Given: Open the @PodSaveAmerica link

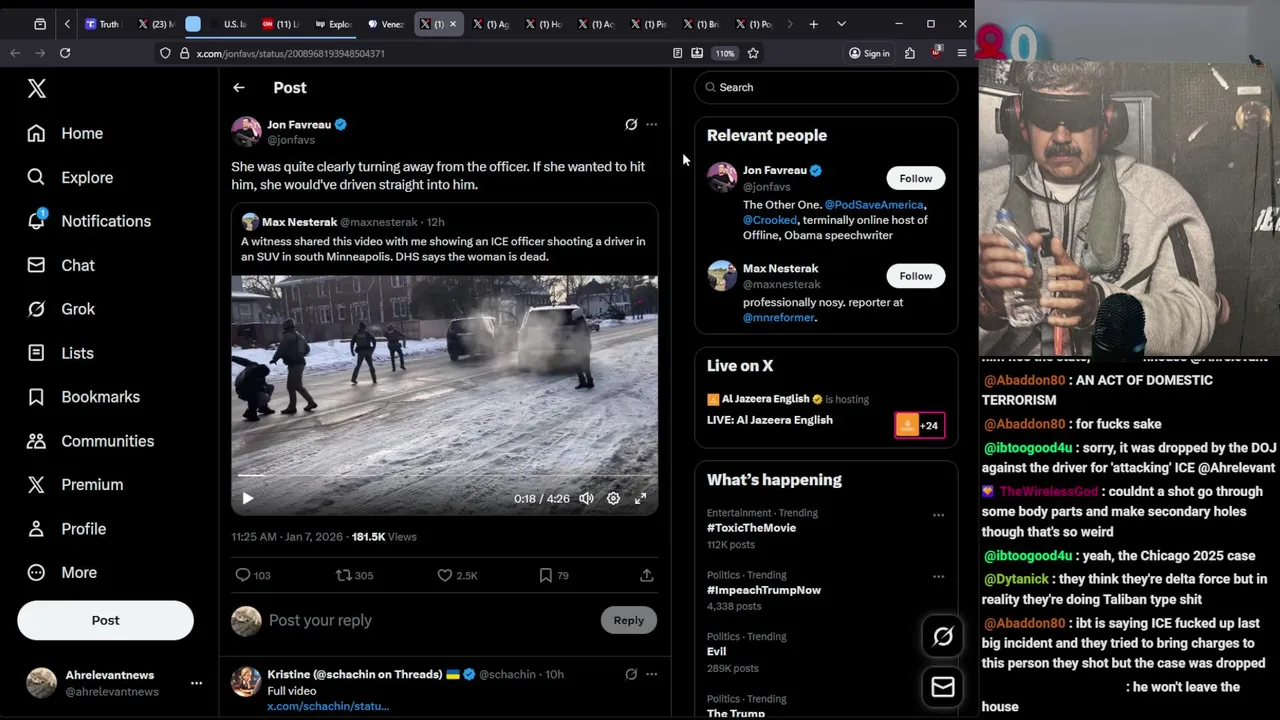Looking at the screenshot, I should pos(875,205).
